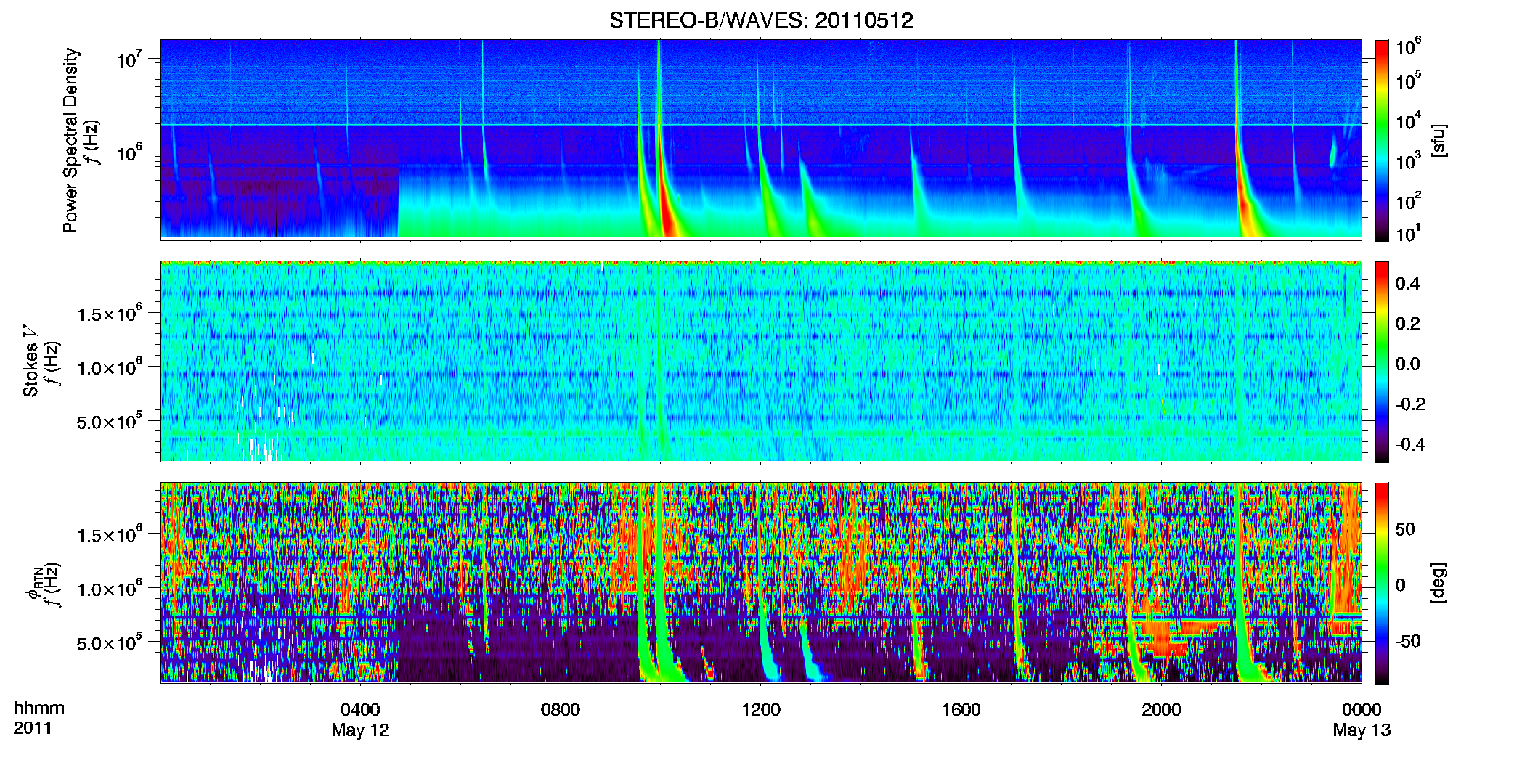Viewport: 1522px width, 784px height.
Task: Click the Power Spectral Density color bar
Action: pos(1382,140)
